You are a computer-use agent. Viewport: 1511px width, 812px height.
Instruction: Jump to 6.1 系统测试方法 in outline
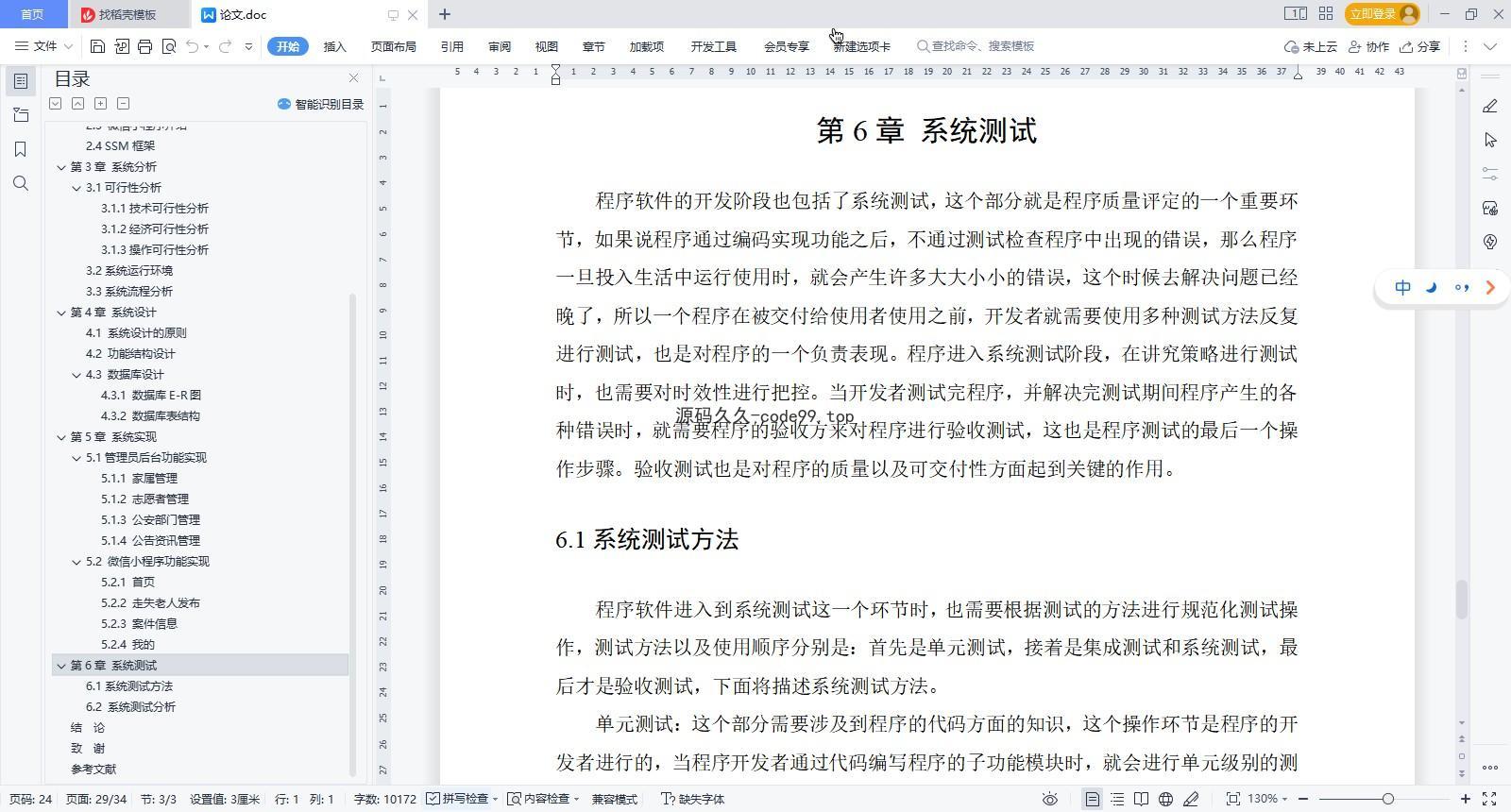tap(129, 686)
